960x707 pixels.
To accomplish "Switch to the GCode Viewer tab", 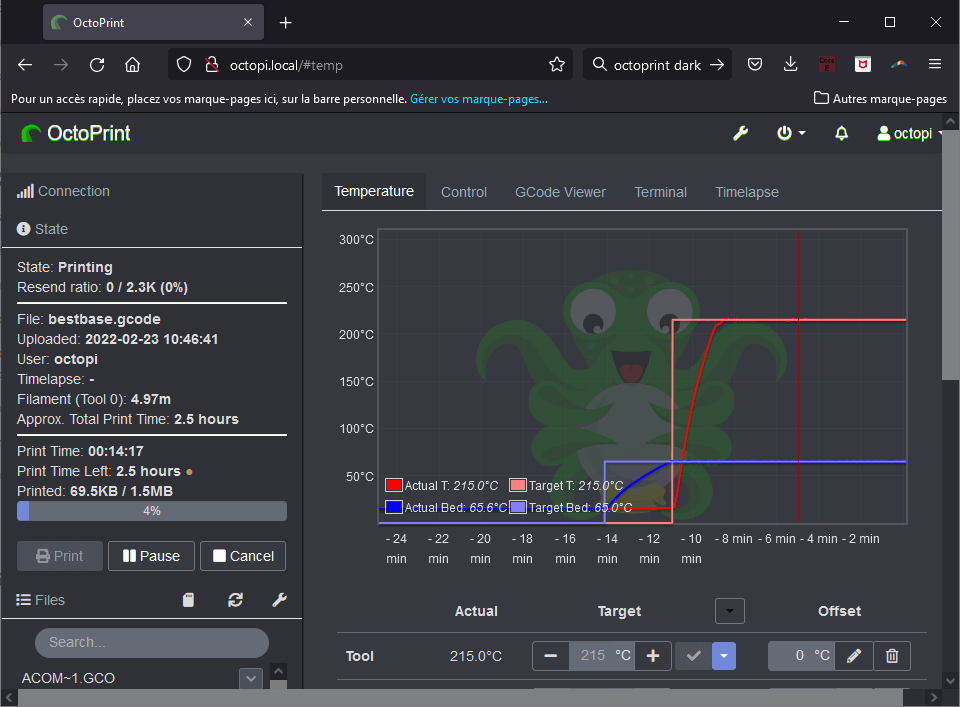I will [x=560, y=192].
